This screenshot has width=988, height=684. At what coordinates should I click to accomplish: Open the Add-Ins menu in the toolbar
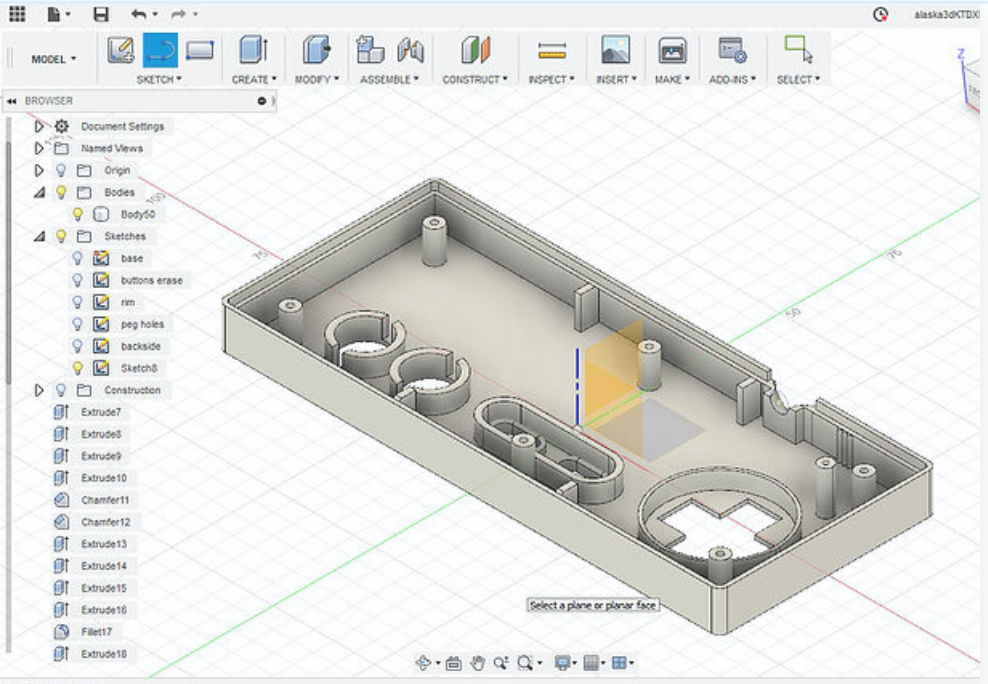(x=733, y=80)
